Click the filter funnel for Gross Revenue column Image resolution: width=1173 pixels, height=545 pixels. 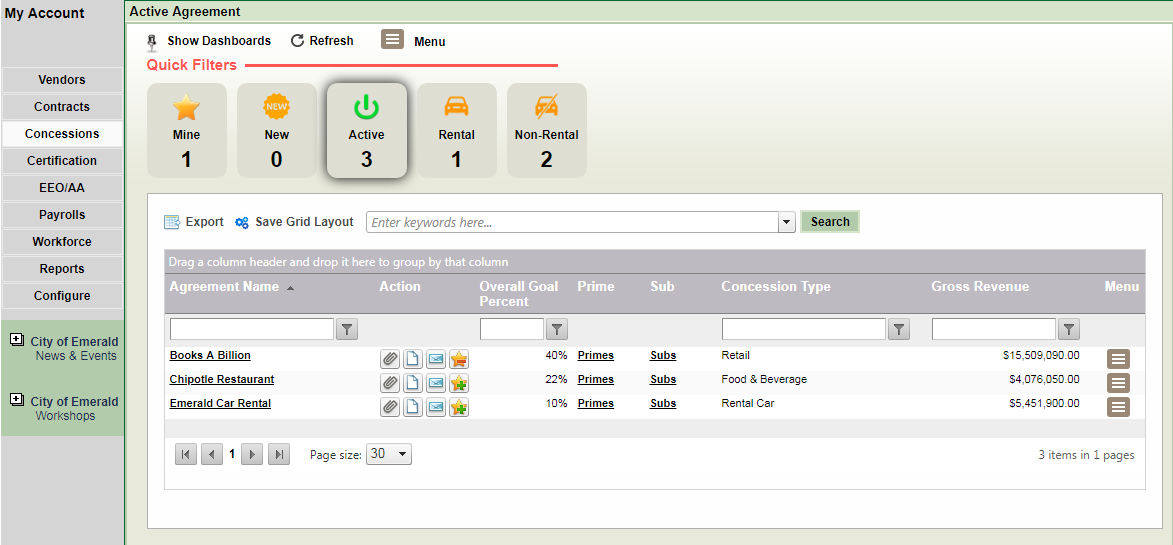coord(1069,329)
